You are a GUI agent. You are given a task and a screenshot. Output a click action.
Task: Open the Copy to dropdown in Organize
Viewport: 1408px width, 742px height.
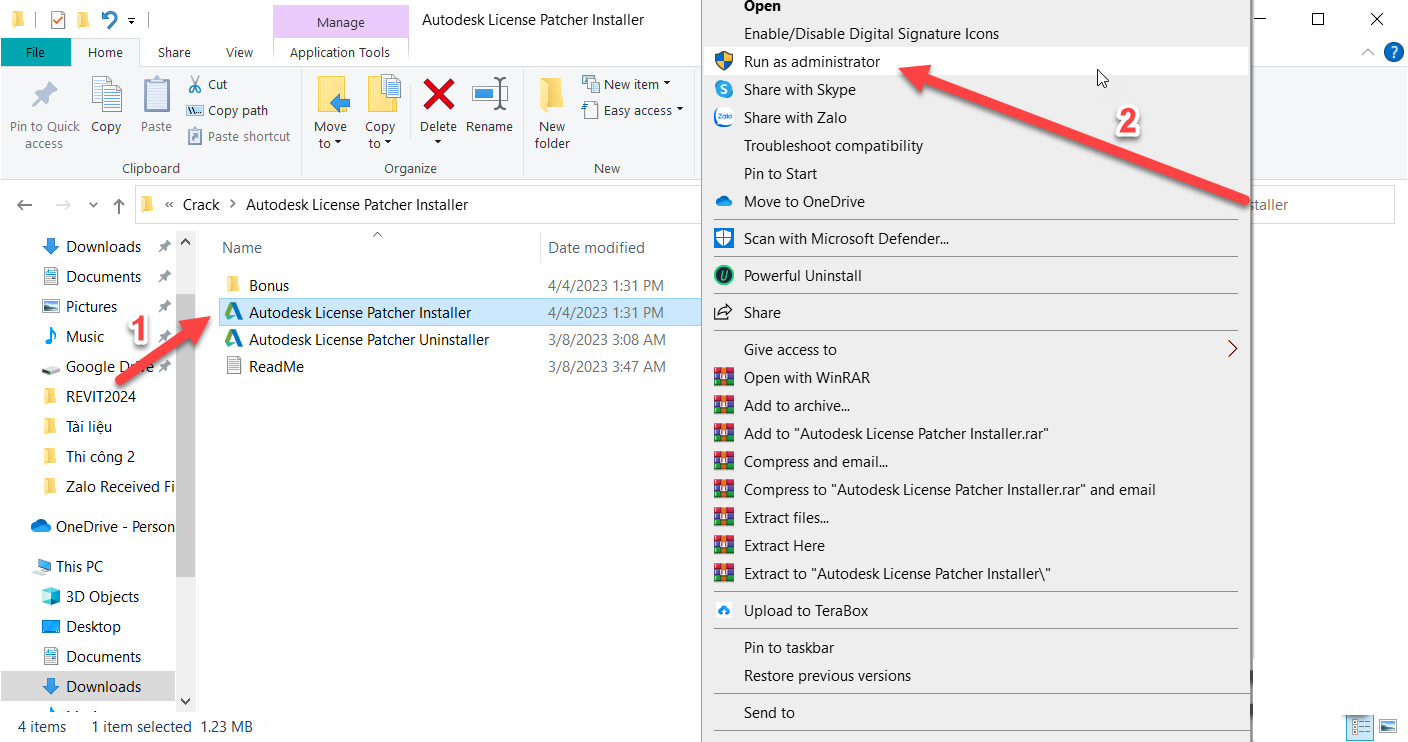pos(380,114)
